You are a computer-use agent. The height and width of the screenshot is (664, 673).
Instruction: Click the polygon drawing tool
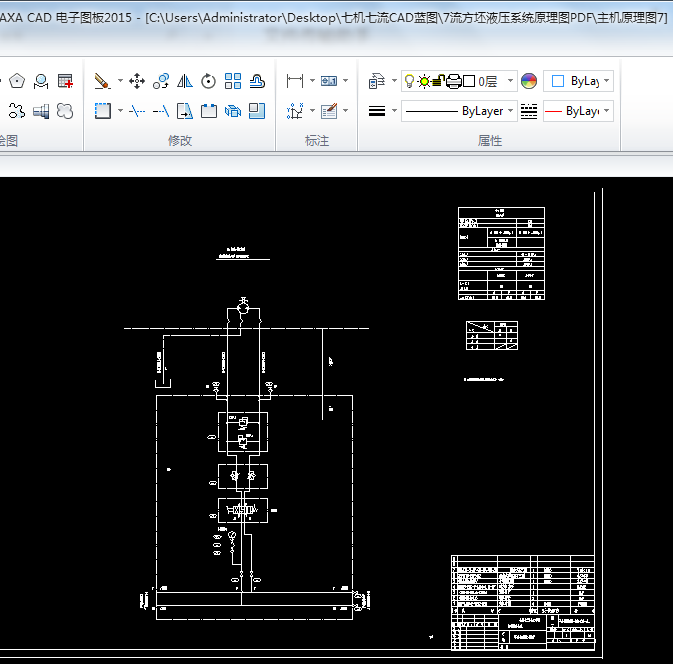click(x=17, y=81)
